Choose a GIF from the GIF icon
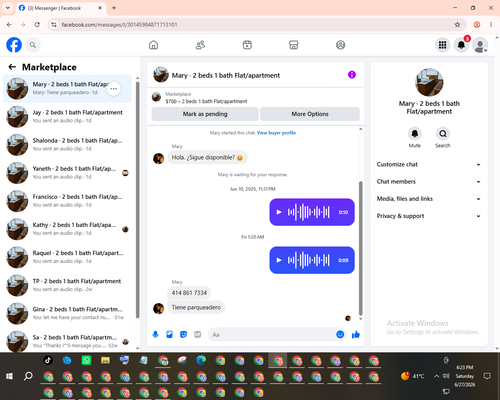The width and height of the screenshot is (500, 400). pos(198,334)
